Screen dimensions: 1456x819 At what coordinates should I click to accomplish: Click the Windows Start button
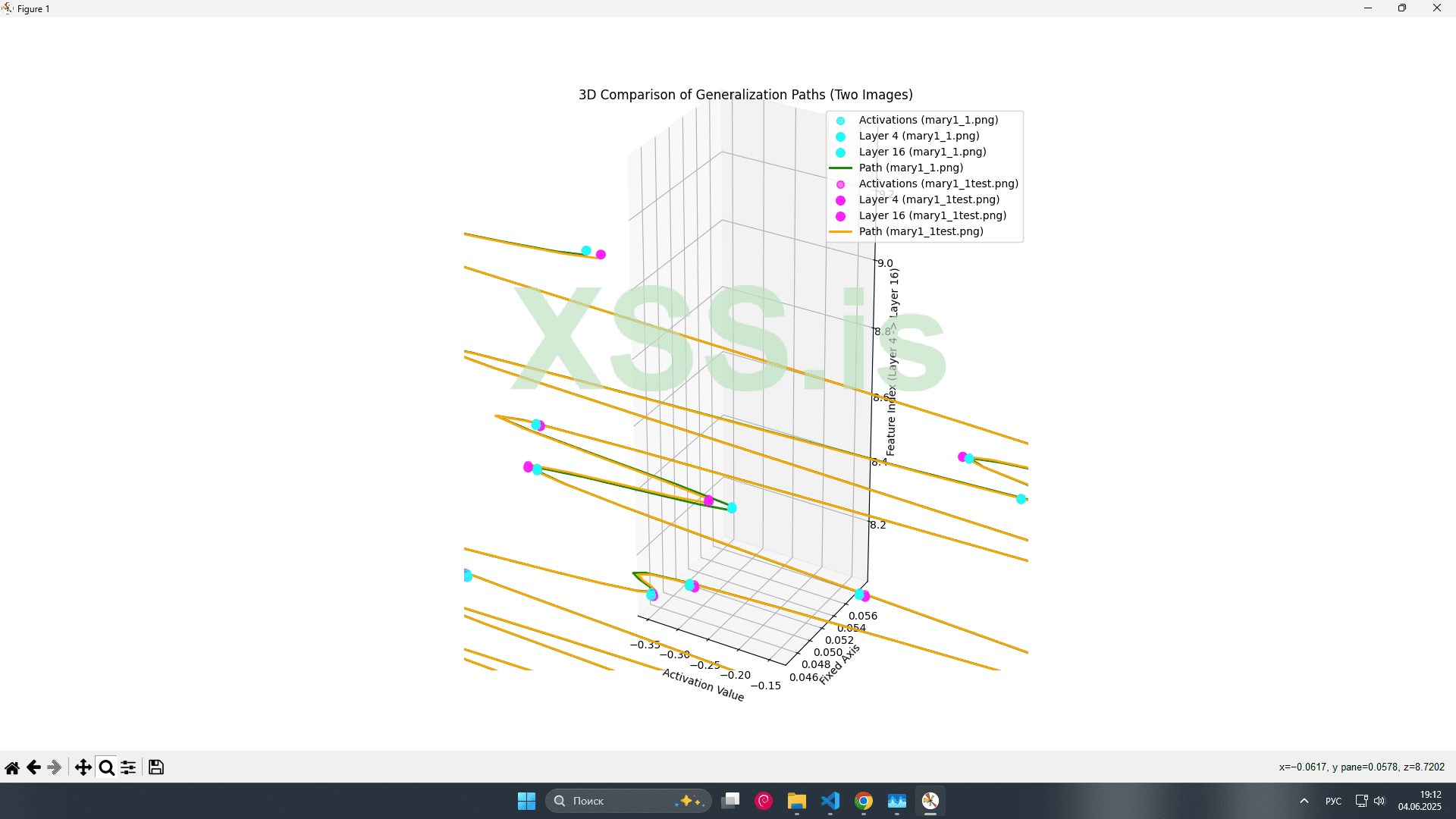point(526,801)
